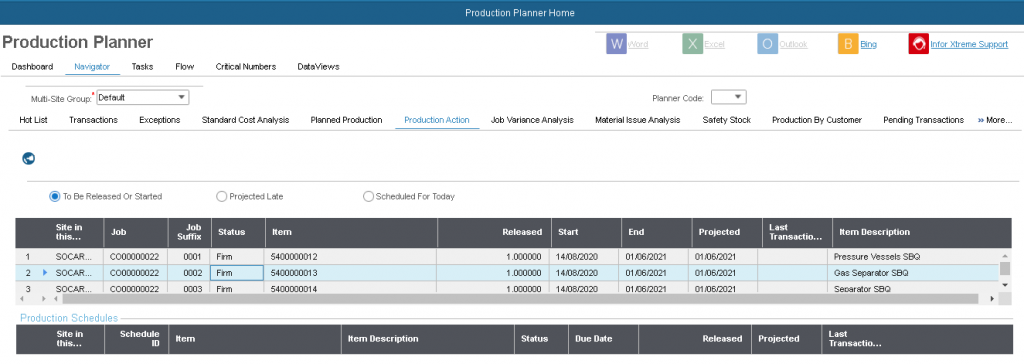Sort by the Job Suffix column header
Image resolution: width=1024 pixels, height=364 pixels.
(x=189, y=232)
